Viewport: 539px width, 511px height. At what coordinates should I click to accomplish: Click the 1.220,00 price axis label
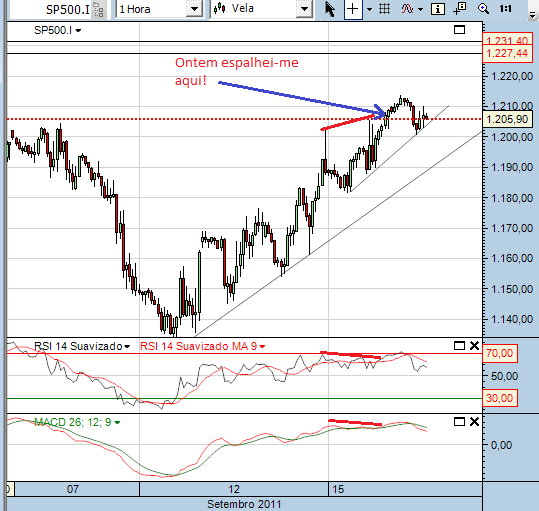point(512,76)
